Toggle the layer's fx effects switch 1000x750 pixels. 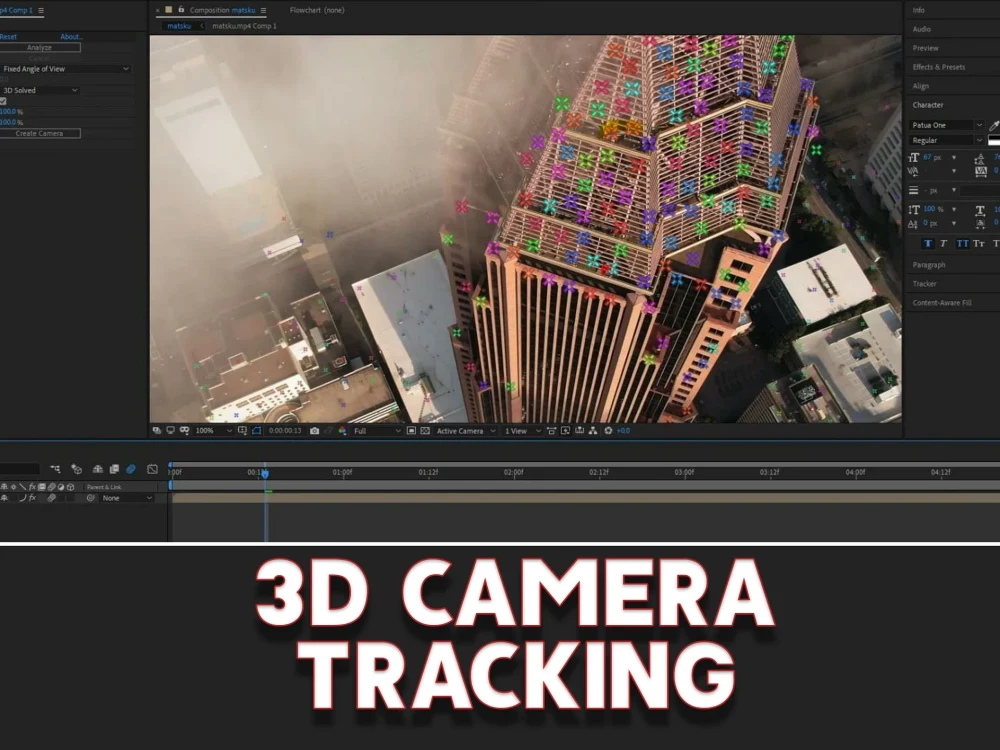pyautogui.click(x=33, y=498)
